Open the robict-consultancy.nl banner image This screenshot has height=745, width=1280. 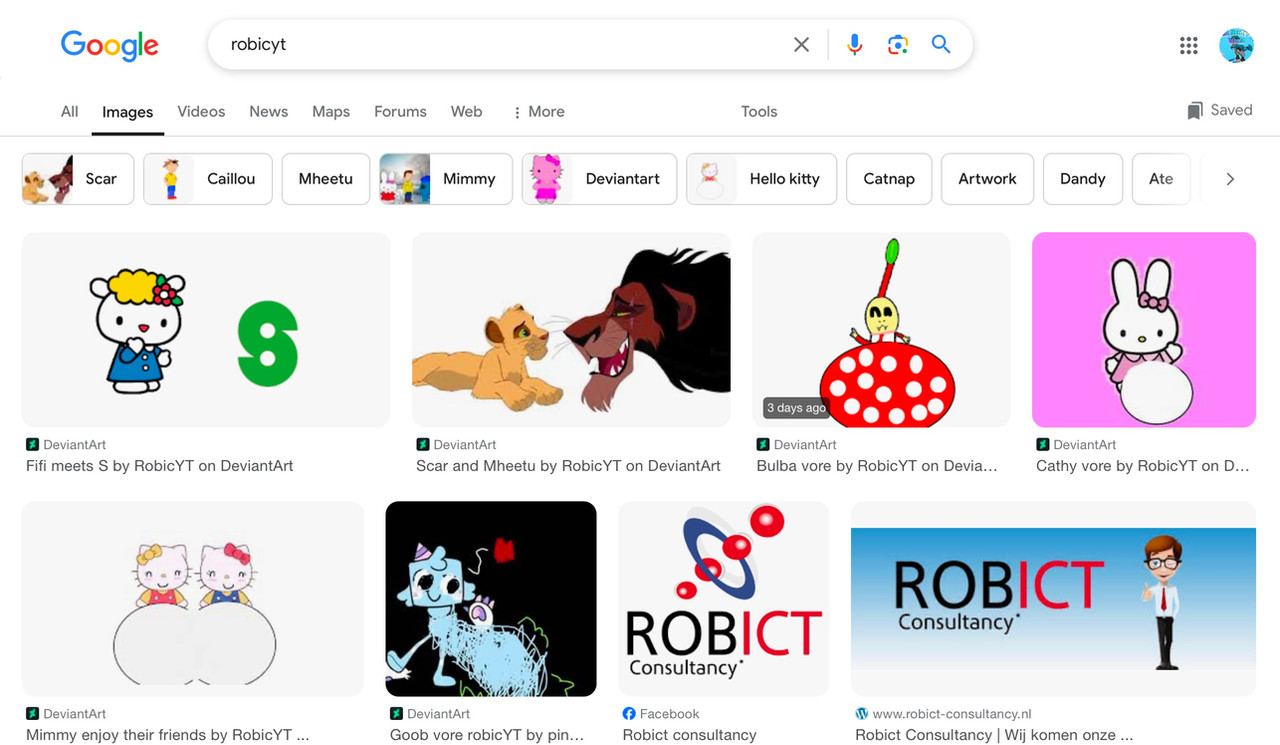pyautogui.click(x=1053, y=599)
